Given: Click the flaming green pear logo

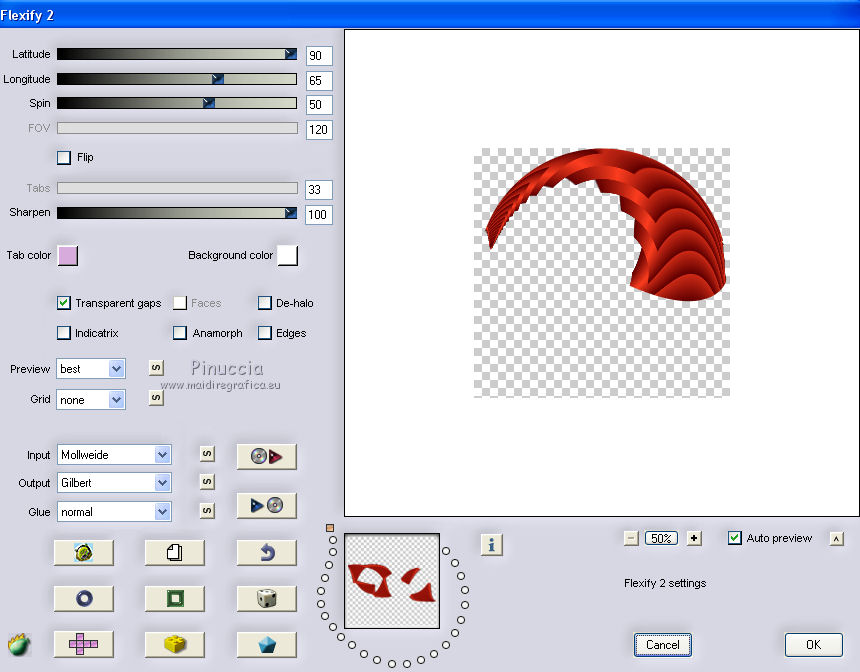Looking at the screenshot, I should pyautogui.click(x=19, y=644).
